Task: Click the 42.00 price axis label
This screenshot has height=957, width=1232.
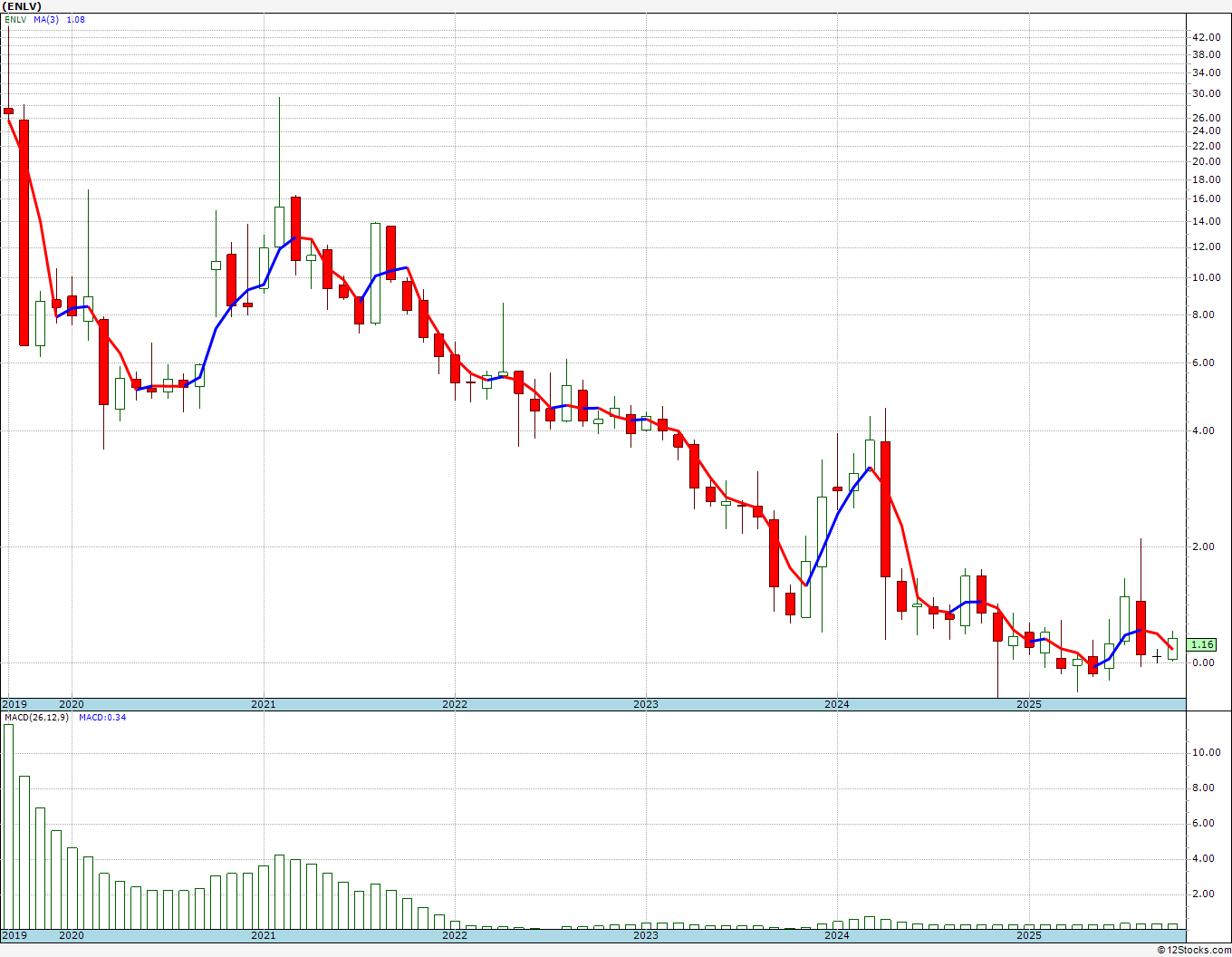Action: [1206, 37]
